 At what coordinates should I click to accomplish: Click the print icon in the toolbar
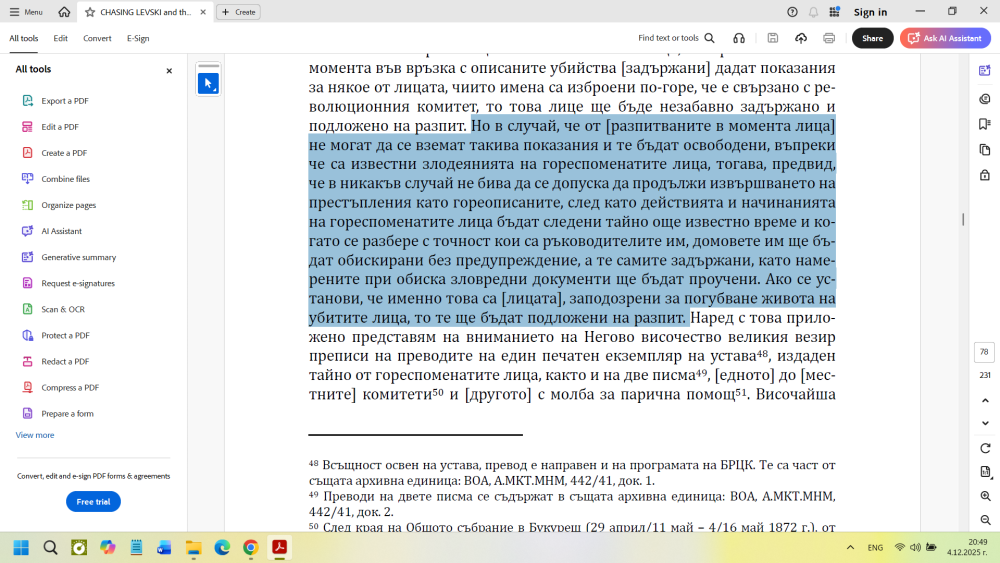(x=828, y=38)
